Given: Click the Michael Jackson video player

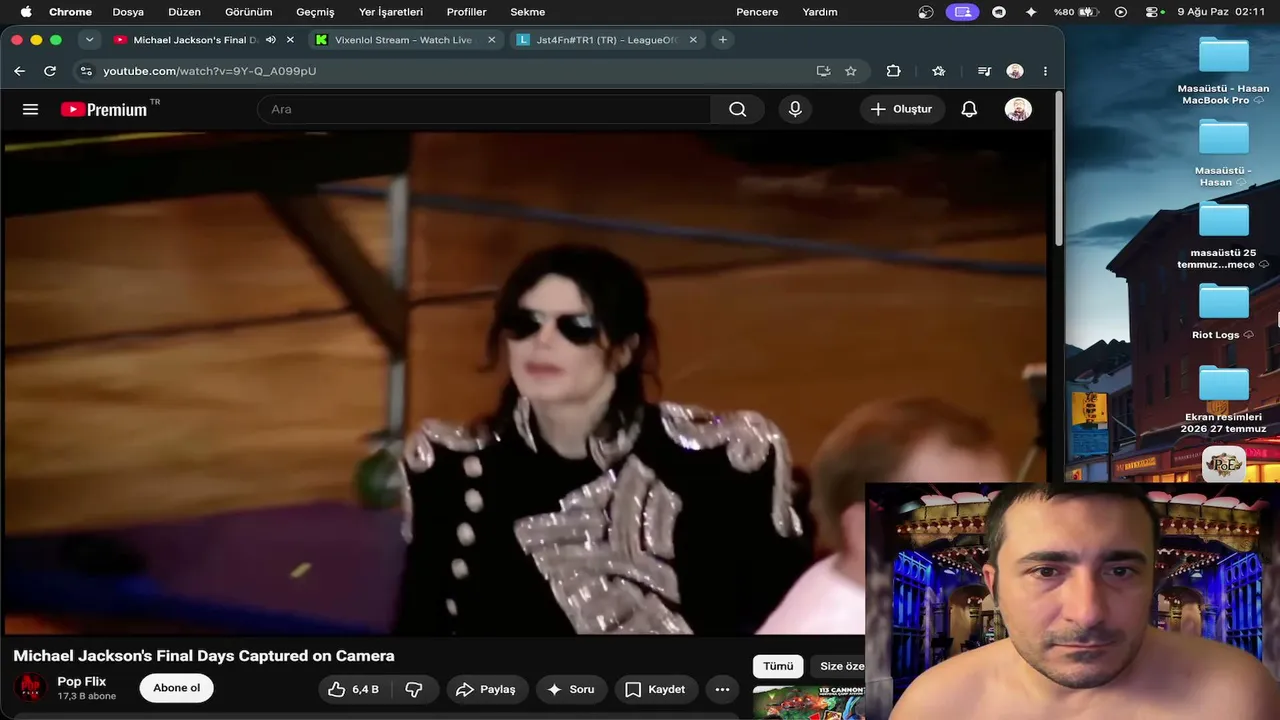Looking at the screenshot, I should pyautogui.click(x=527, y=384).
